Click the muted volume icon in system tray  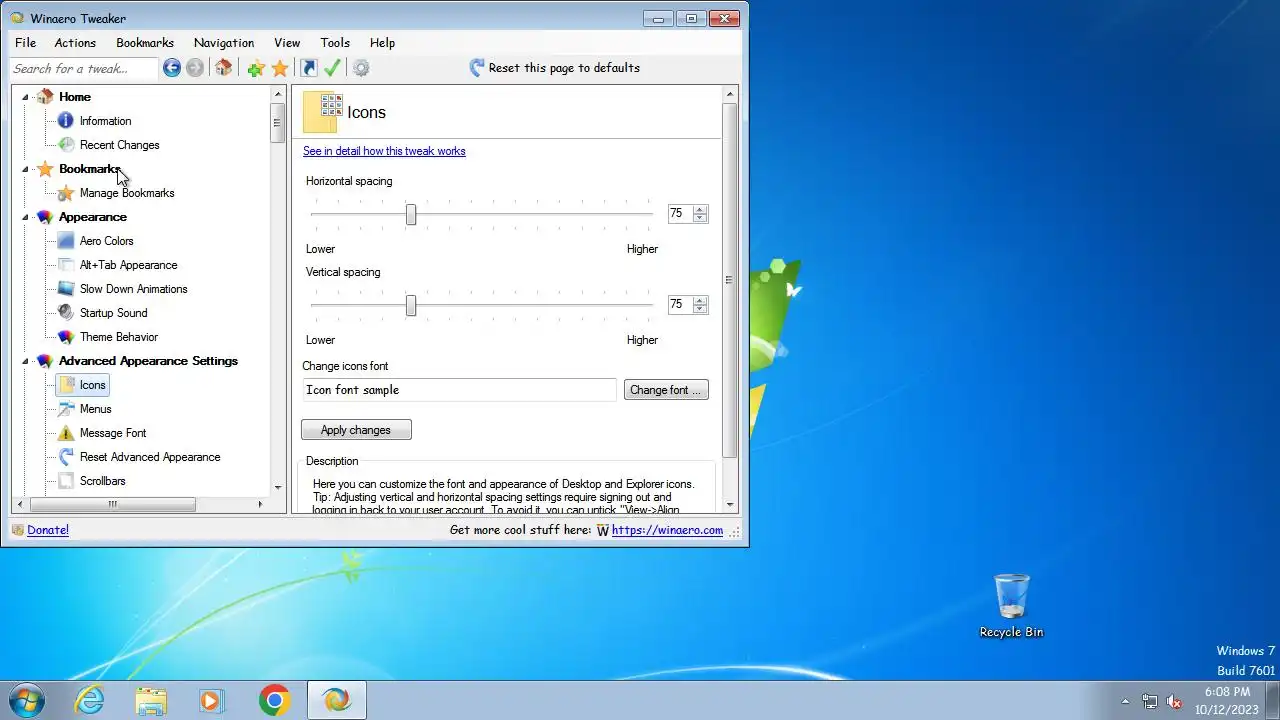point(1174,702)
